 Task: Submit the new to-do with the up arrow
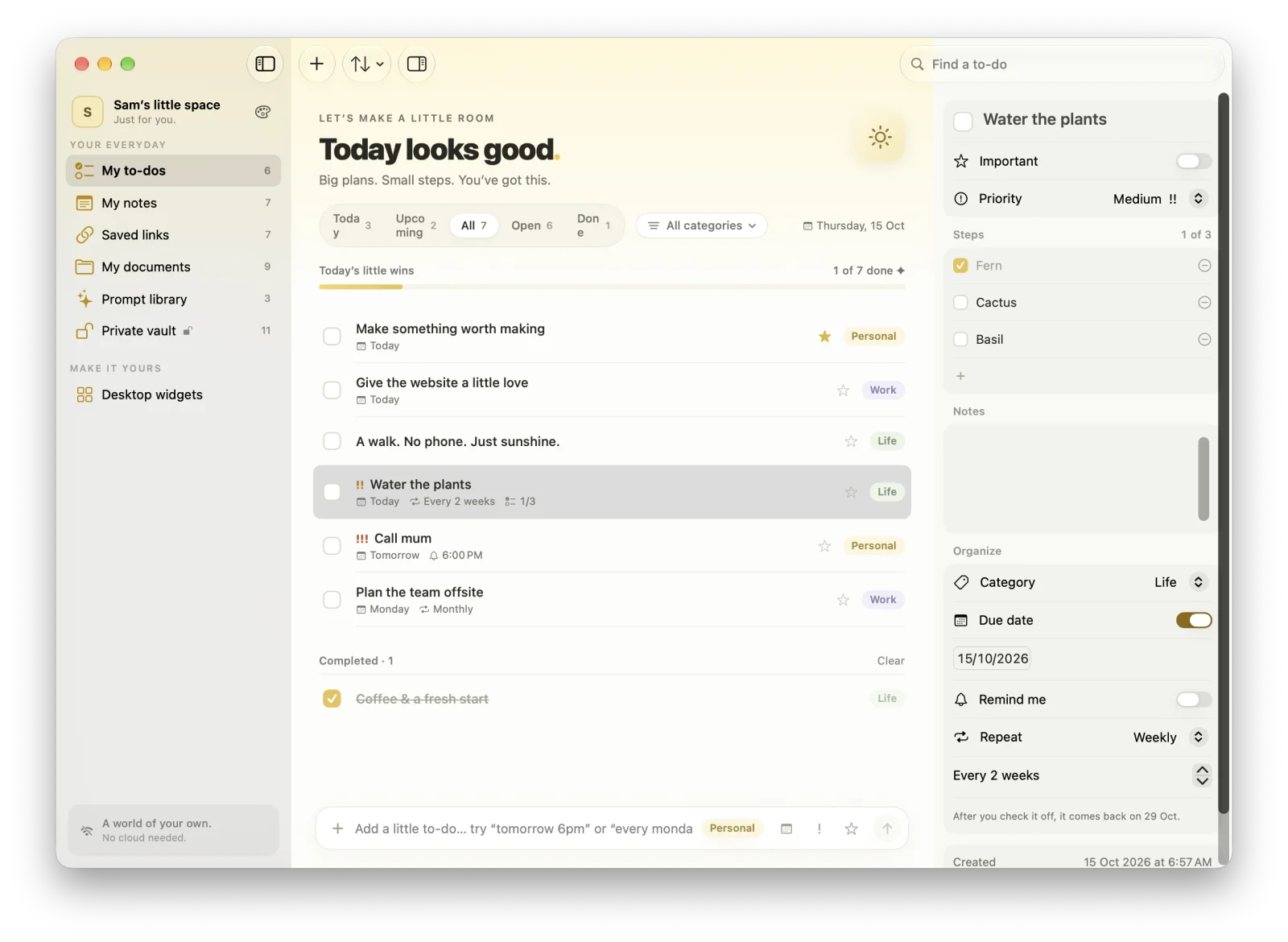(887, 828)
